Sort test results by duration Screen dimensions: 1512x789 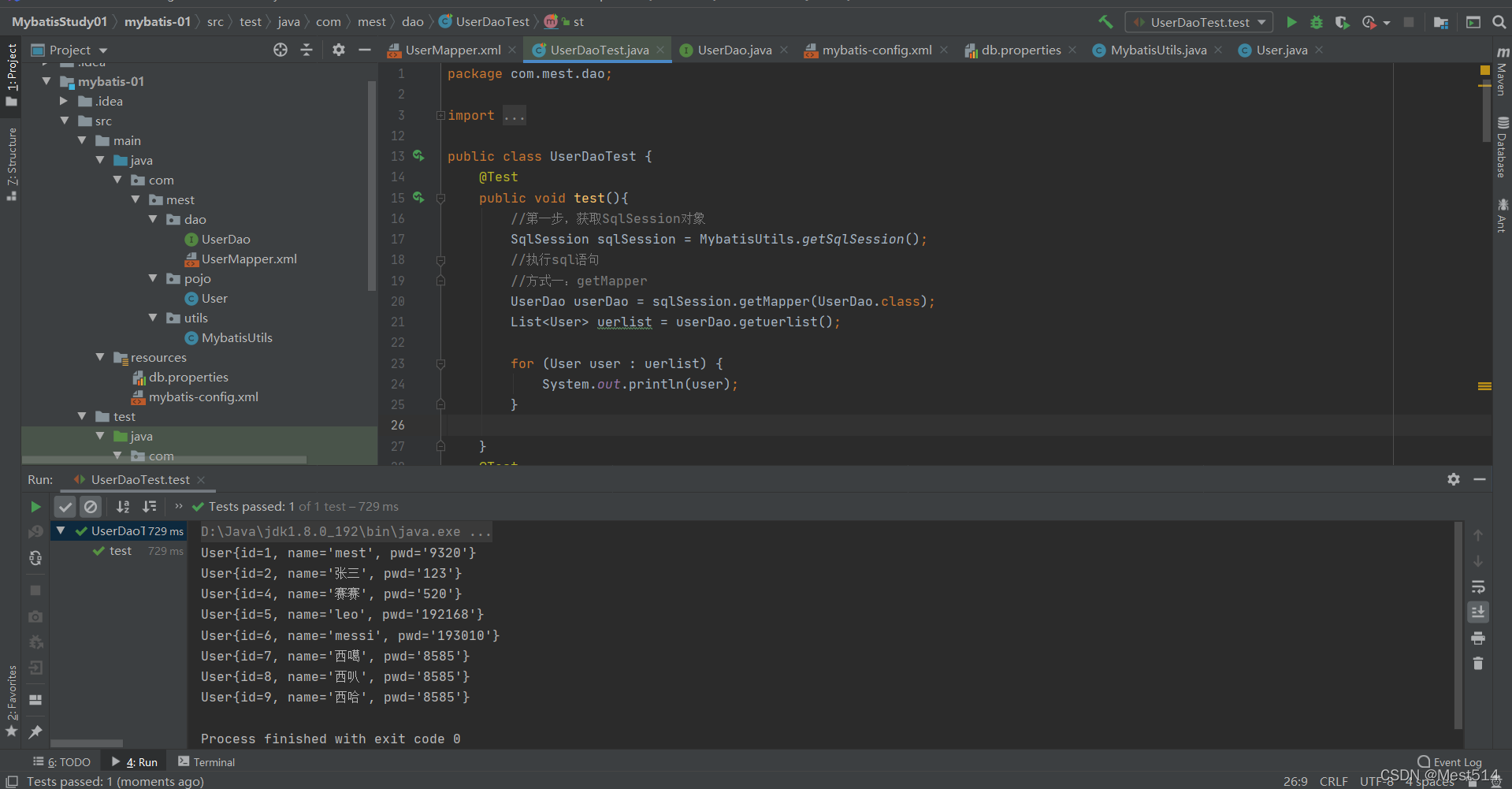coord(150,507)
